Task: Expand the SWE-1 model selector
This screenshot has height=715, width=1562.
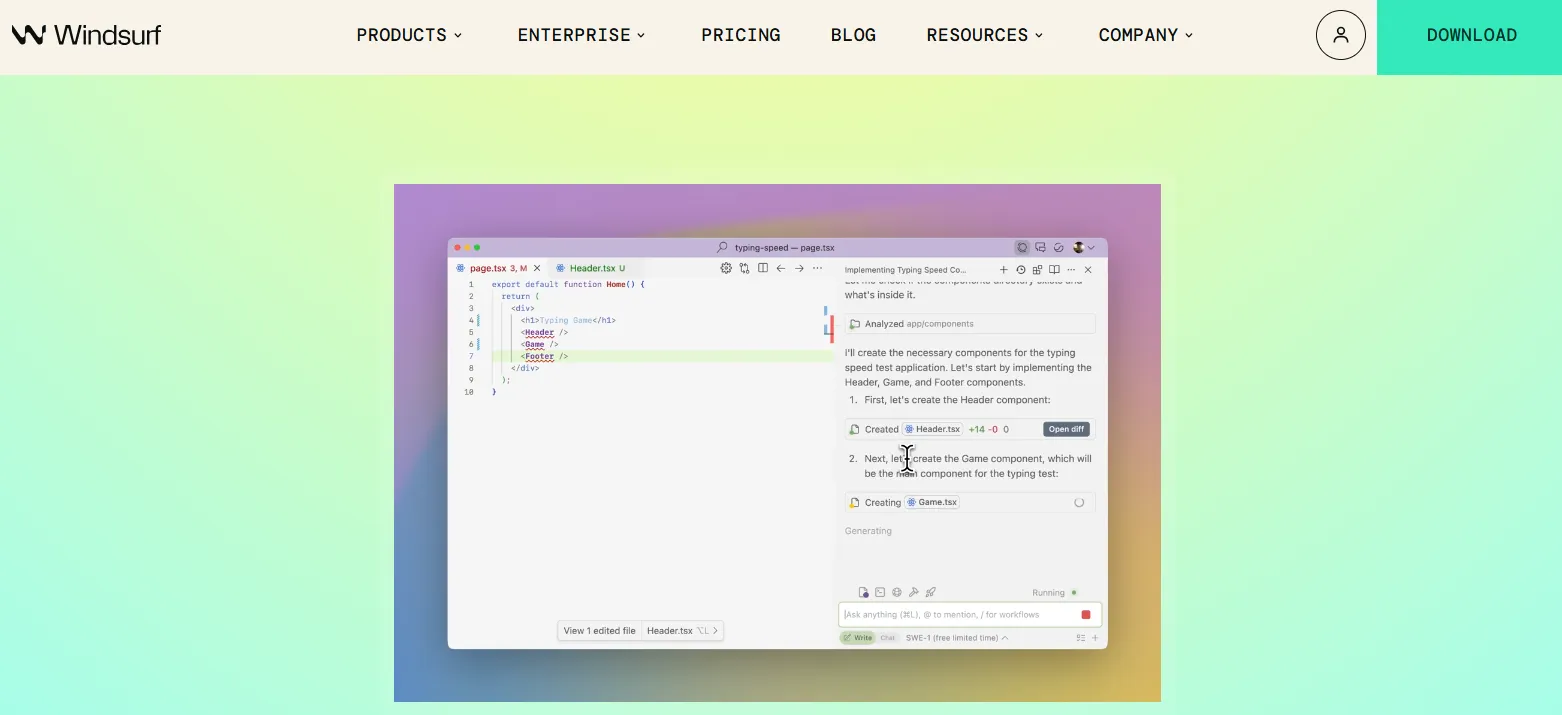Action: [957, 638]
